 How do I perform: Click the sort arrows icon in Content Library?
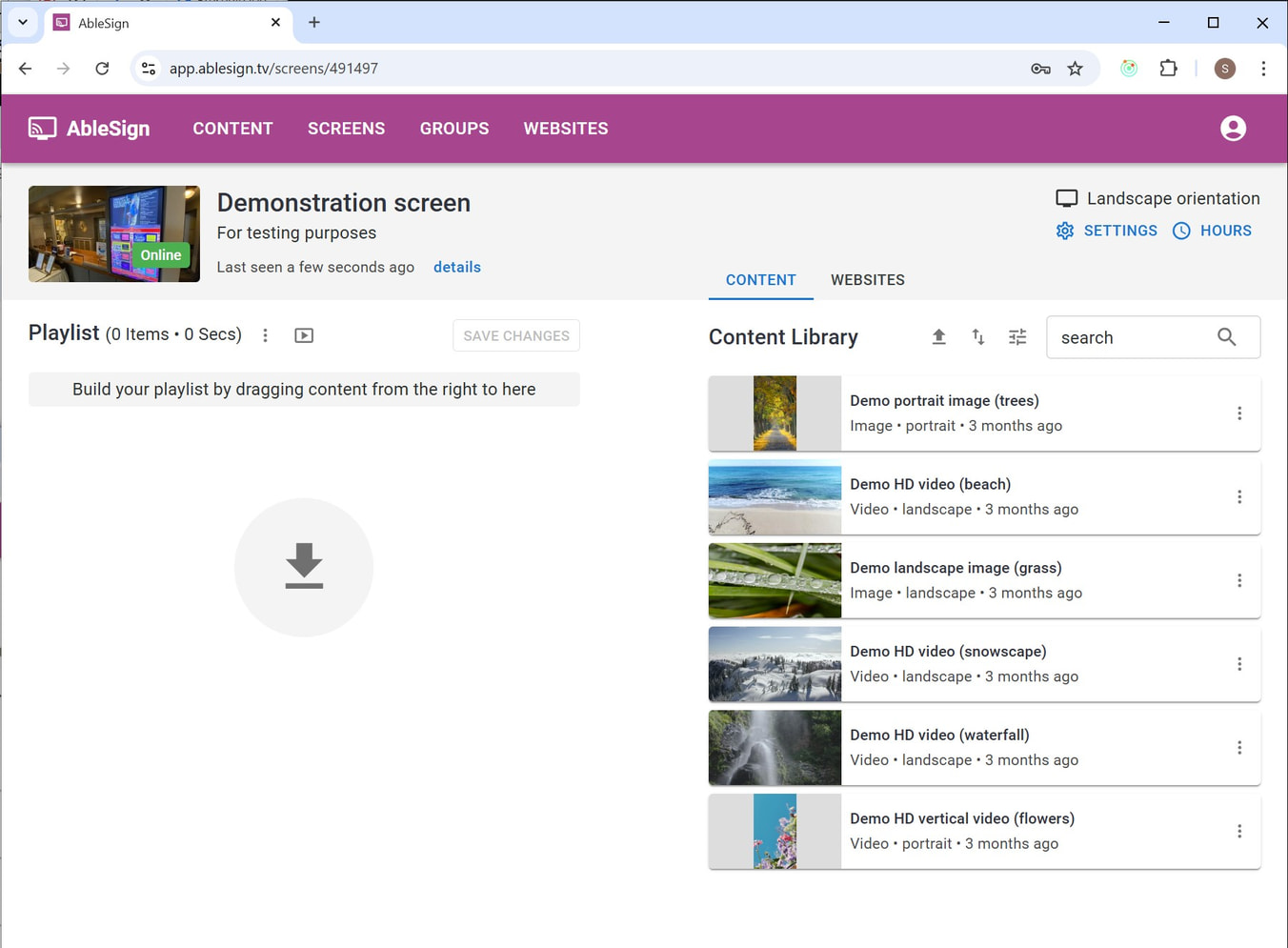point(978,337)
